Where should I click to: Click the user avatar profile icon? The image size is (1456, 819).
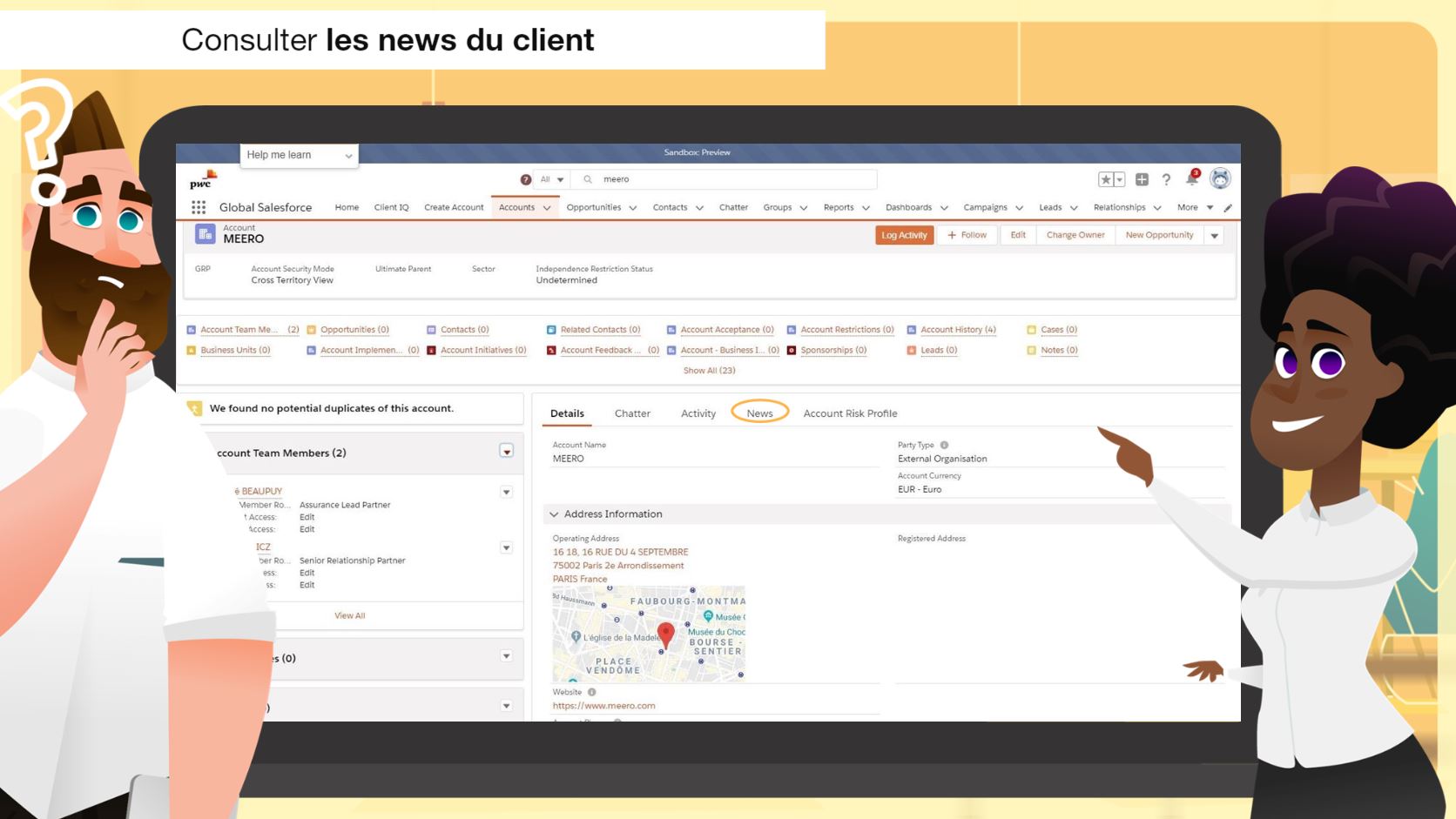pyautogui.click(x=1220, y=178)
